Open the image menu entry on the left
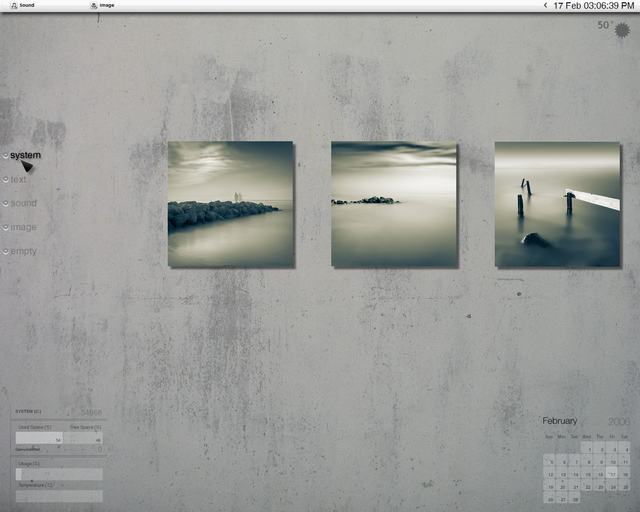Image resolution: width=640 pixels, height=512 pixels. point(23,227)
